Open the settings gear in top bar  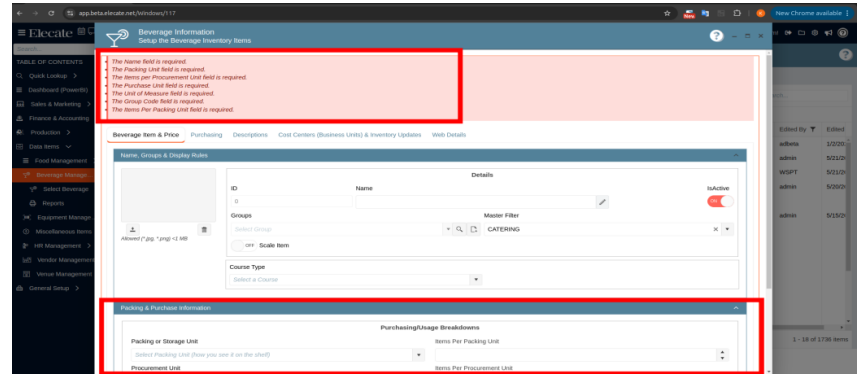(x=814, y=33)
